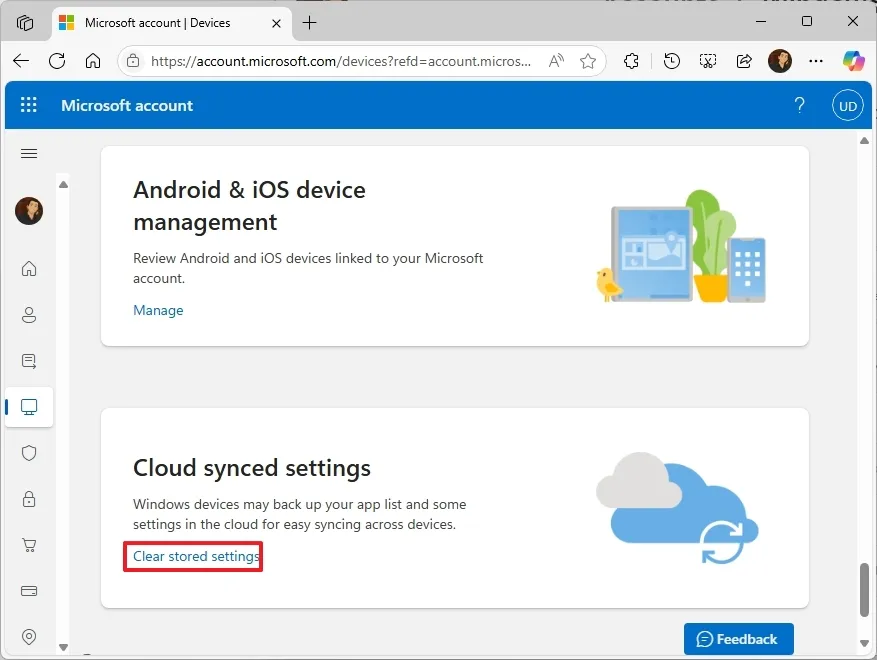Open Privacy using the shield sidebar icon

[x=29, y=453]
